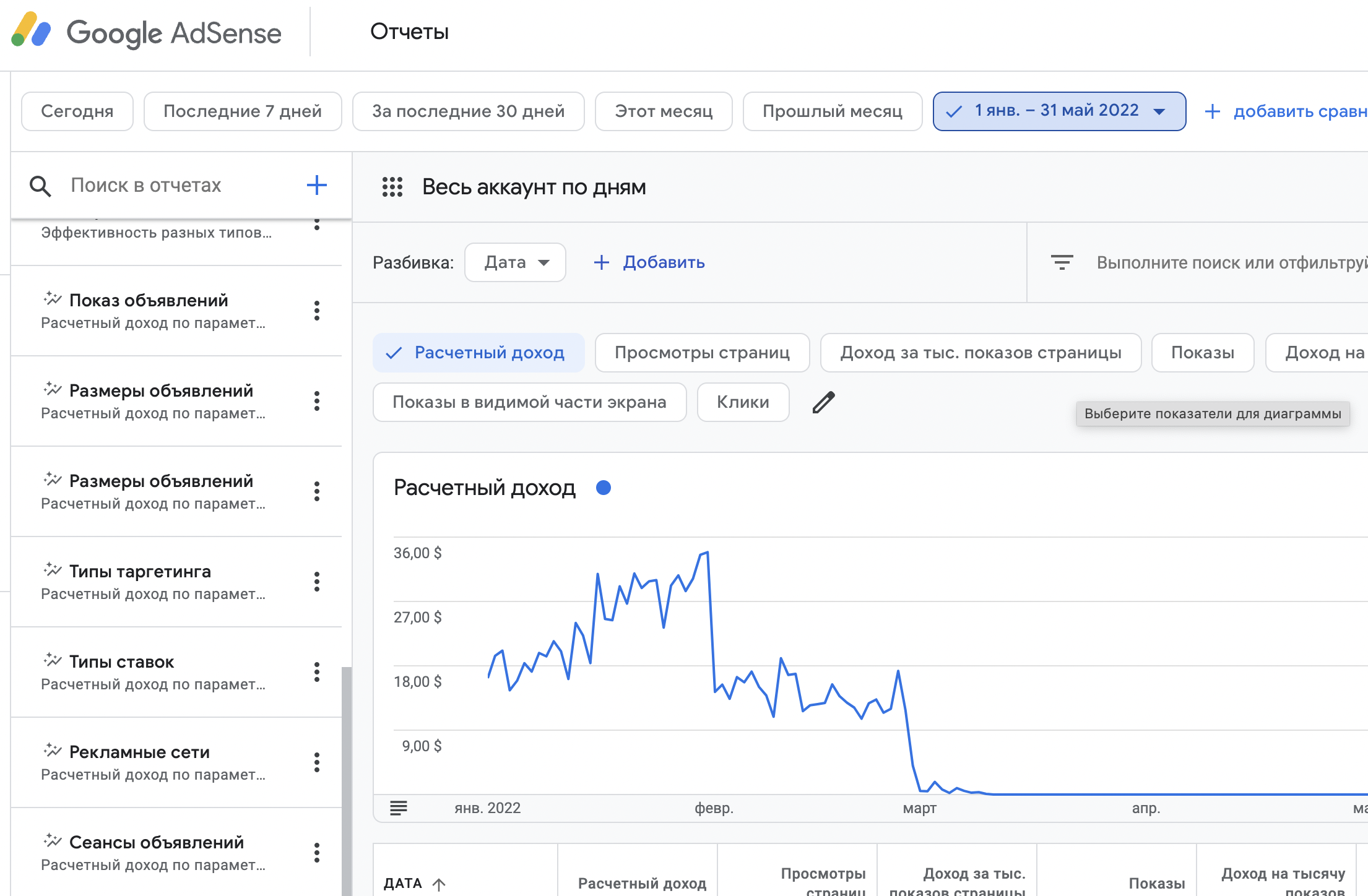1368x896 pixels.
Task: Open the 1 янв. – 31 май 2022 date dropdown
Action: point(1059,111)
